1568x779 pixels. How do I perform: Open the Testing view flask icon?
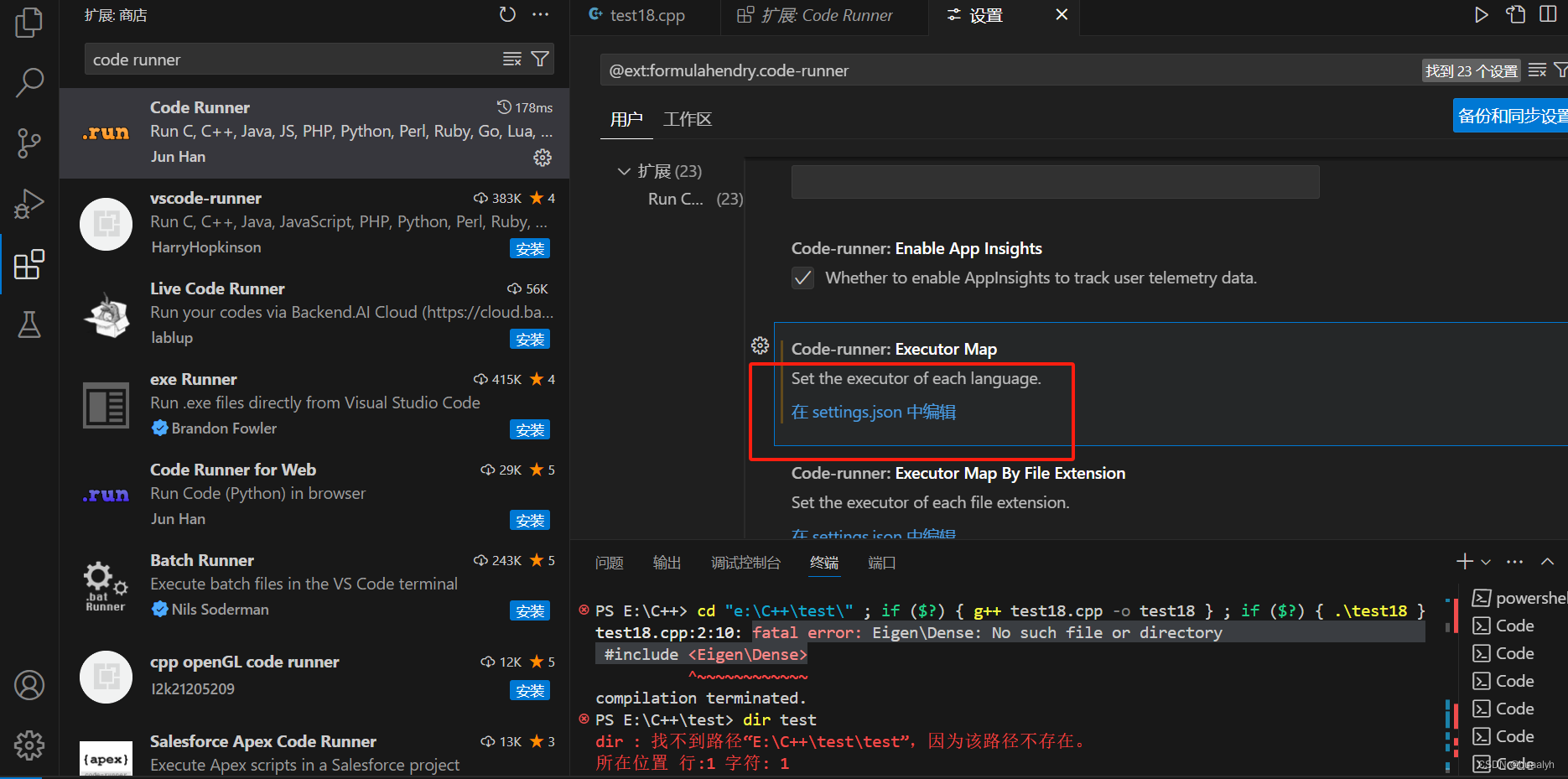(29, 325)
